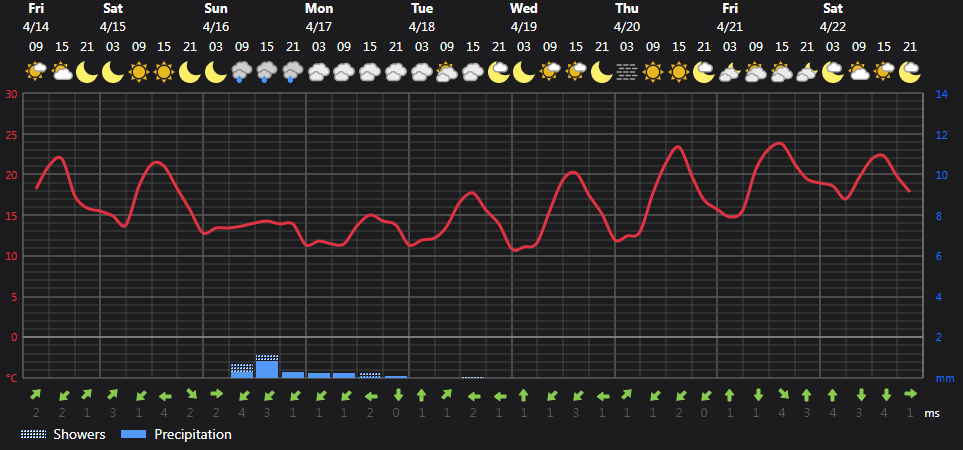Click the Precipitation legend swatch
Image resolution: width=963 pixels, height=450 pixels.
pyautogui.click(x=134, y=434)
